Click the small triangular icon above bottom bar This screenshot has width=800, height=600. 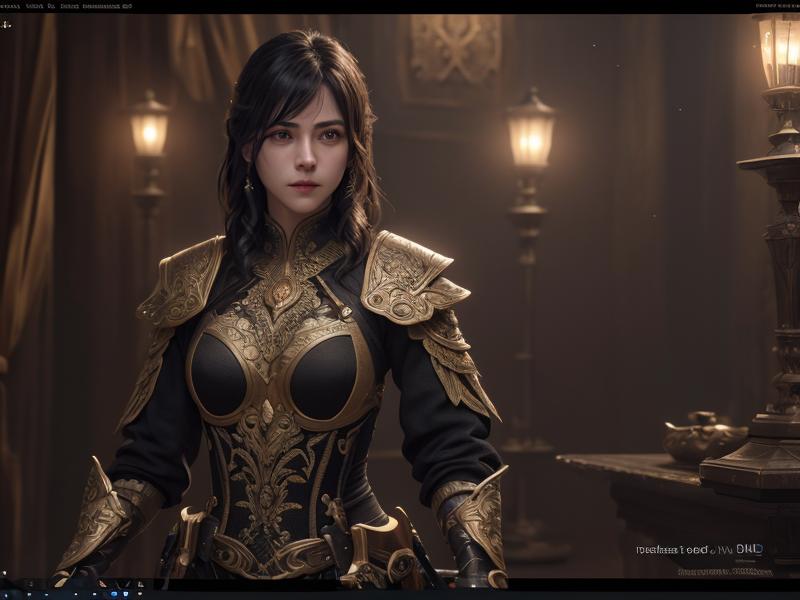click(x=141, y=583)
